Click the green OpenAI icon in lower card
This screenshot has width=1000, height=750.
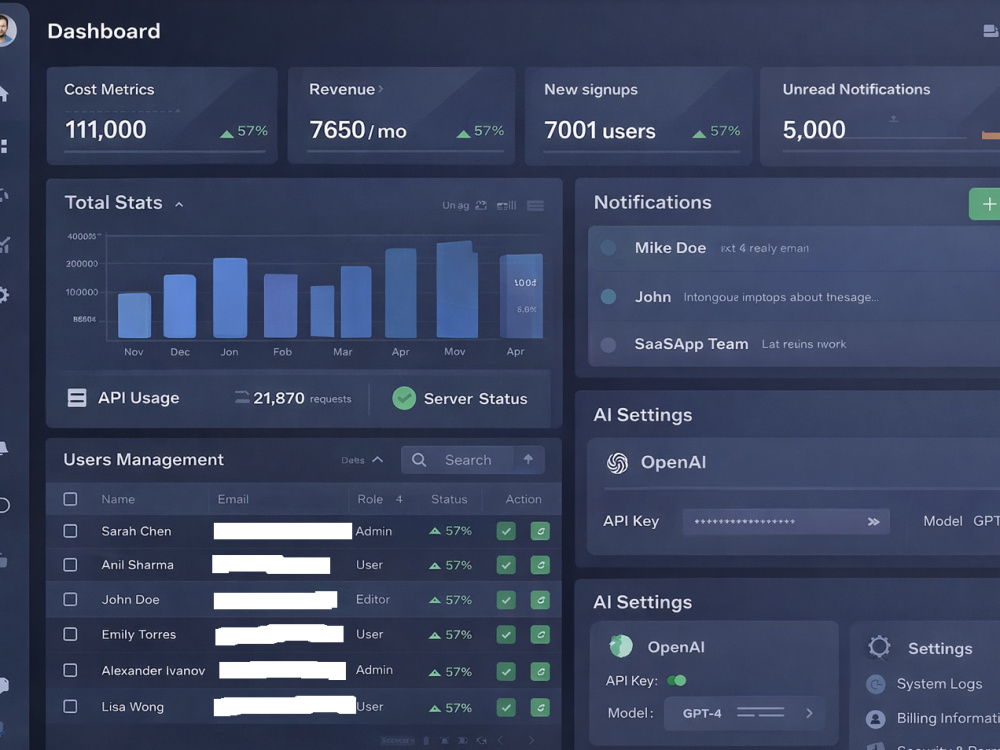pos(621,646)
